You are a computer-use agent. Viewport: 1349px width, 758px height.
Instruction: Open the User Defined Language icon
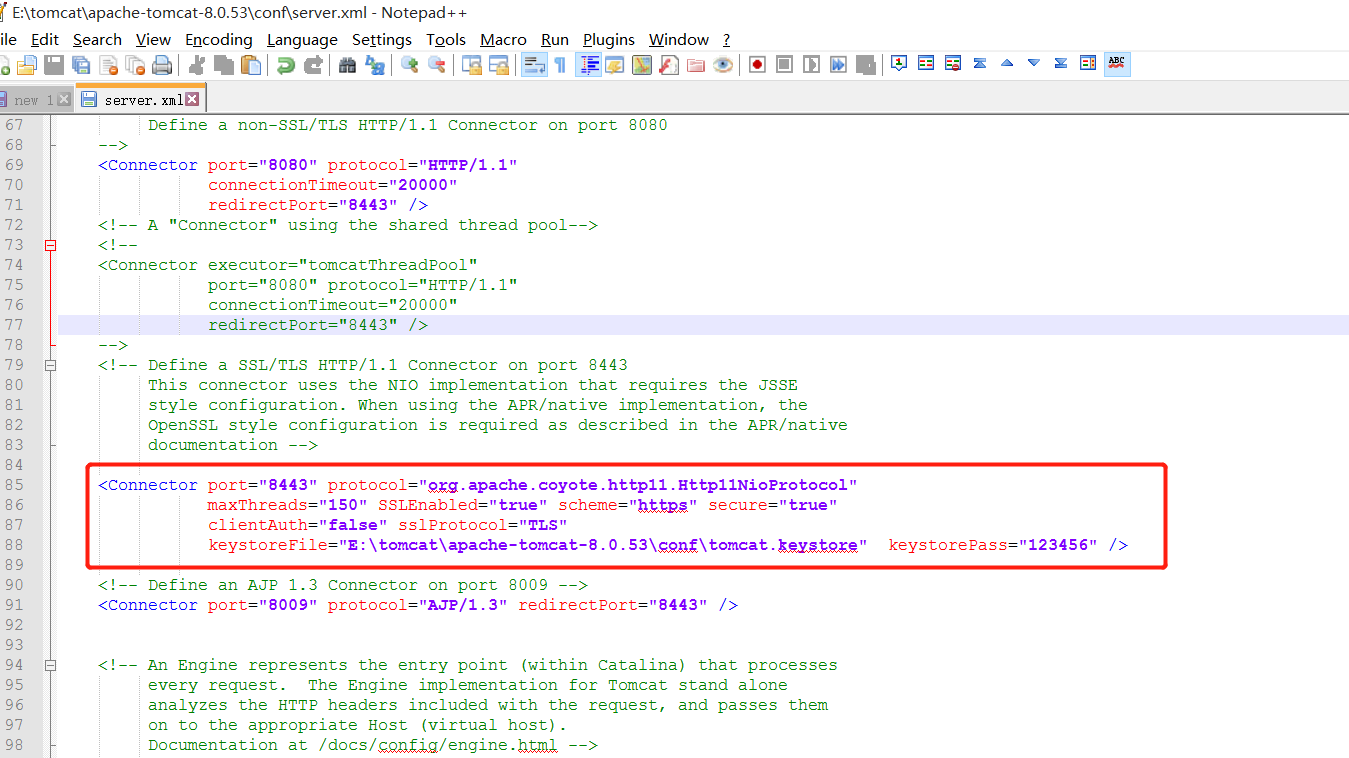615,65
